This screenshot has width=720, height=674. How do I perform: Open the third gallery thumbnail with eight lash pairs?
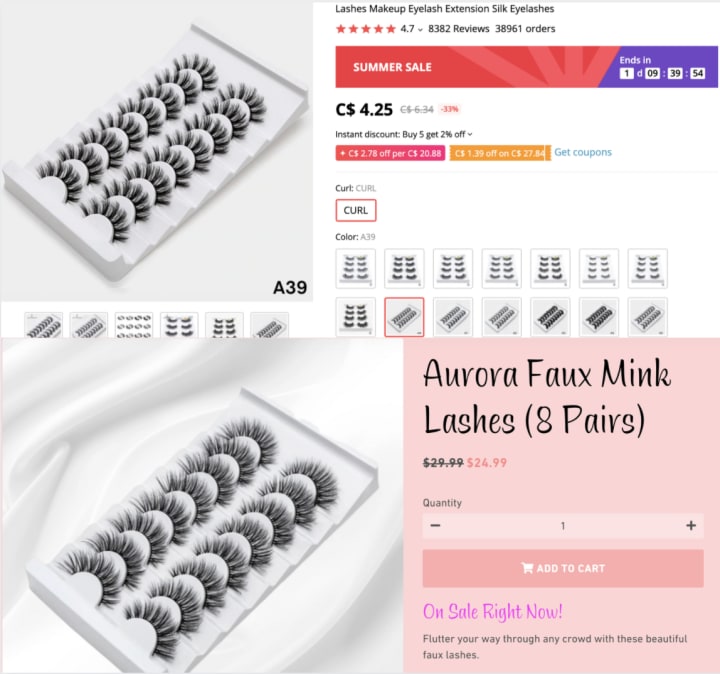tap(134, 325)
